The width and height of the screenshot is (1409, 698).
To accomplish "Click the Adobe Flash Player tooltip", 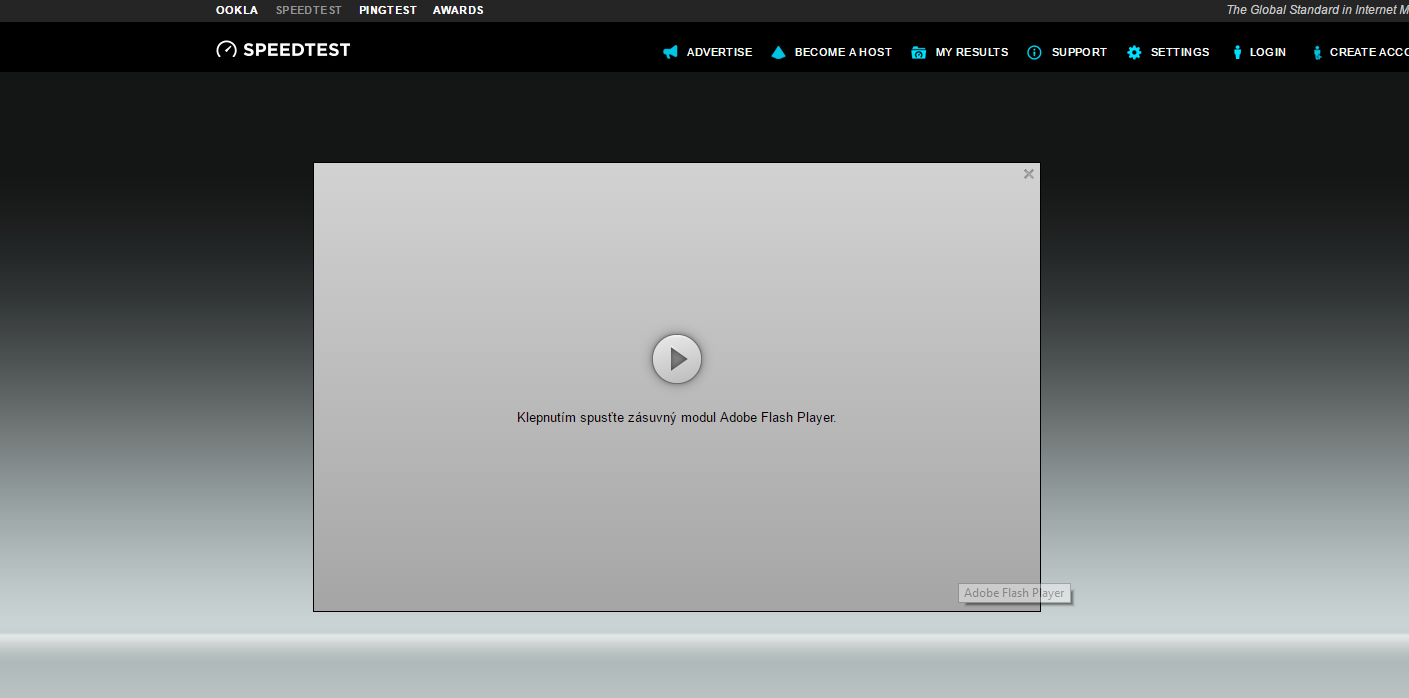I will click(x=1014, y=593).
